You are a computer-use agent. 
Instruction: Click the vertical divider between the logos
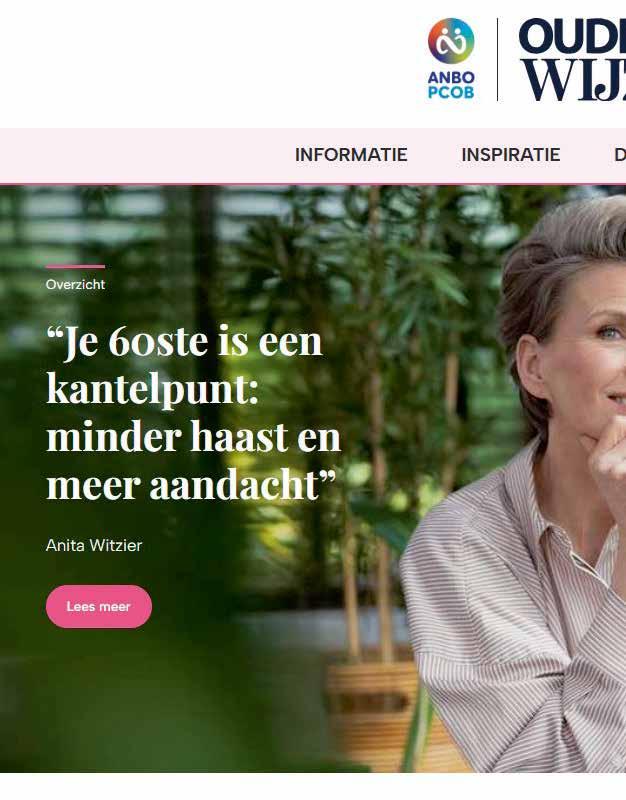pyautogui.click(x=497, y=60)
